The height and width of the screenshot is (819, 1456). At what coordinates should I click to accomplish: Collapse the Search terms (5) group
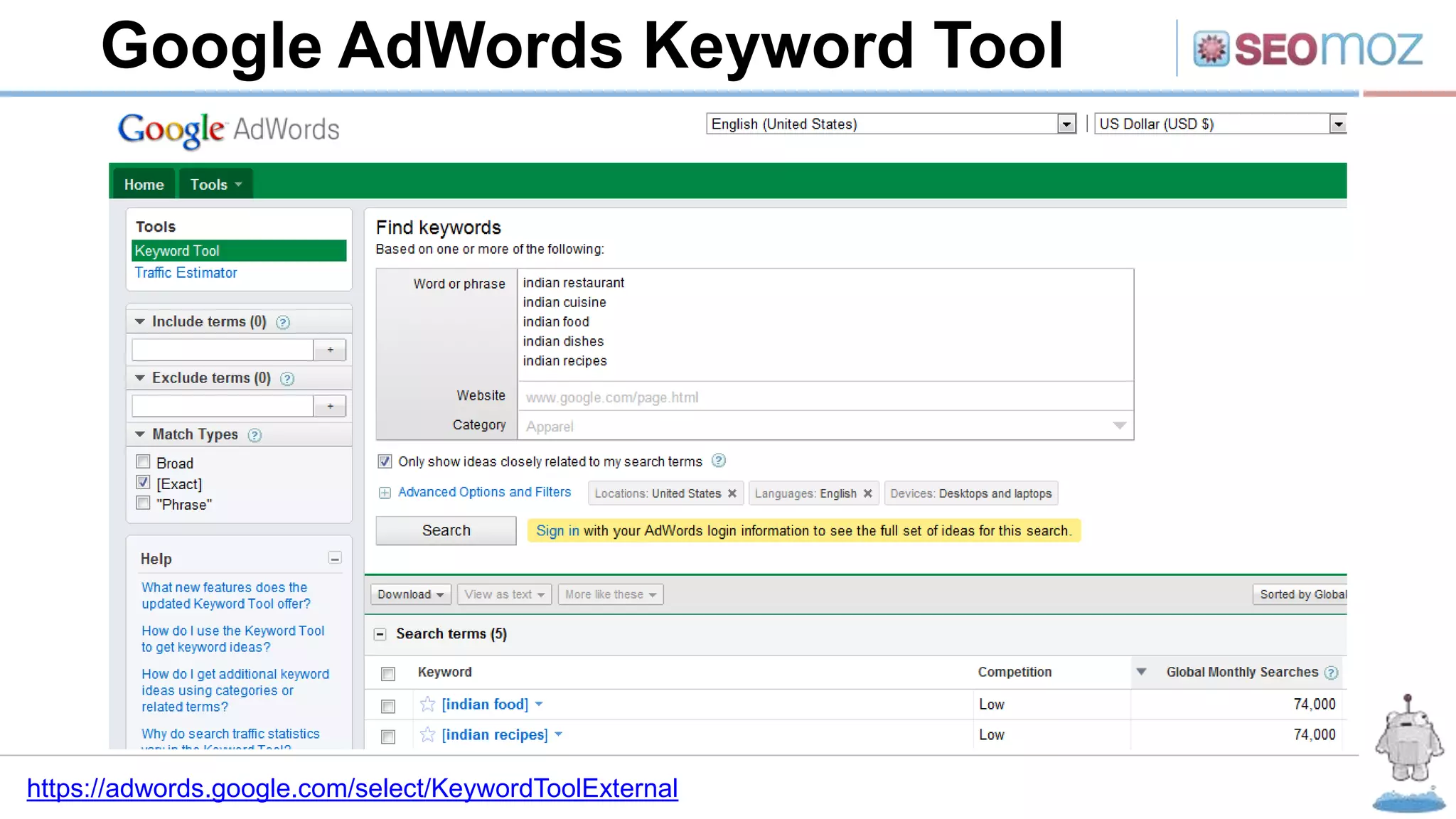pyautogui.click(x=380, y=634)
